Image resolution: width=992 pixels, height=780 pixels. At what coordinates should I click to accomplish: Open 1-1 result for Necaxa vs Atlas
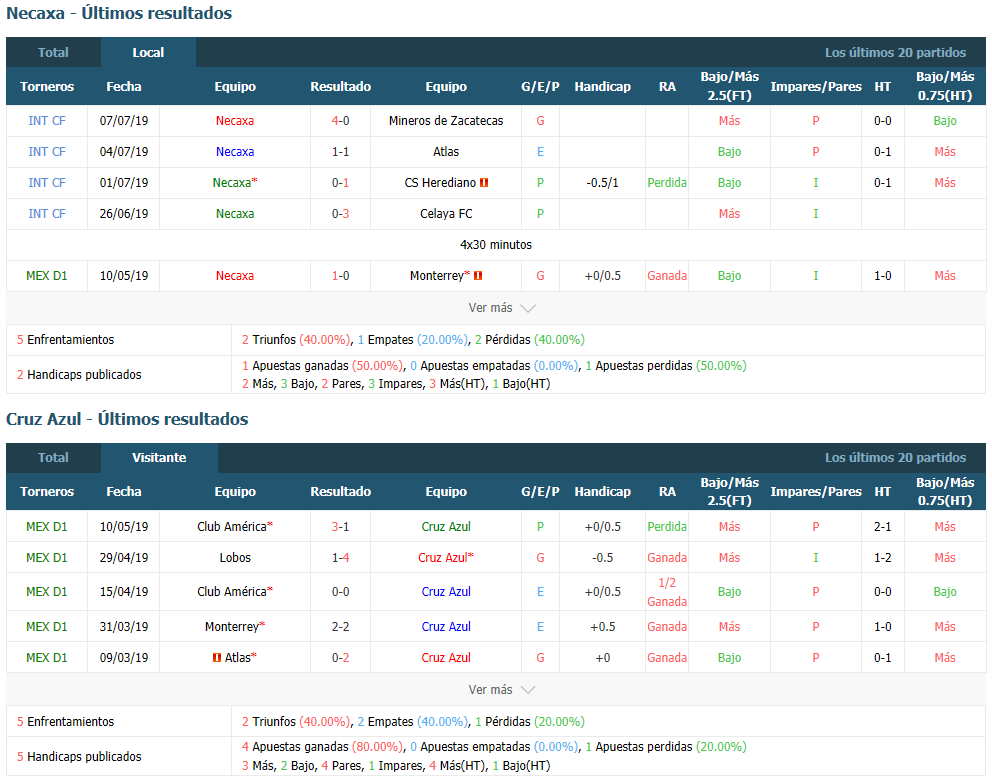[x=340, y=152]
